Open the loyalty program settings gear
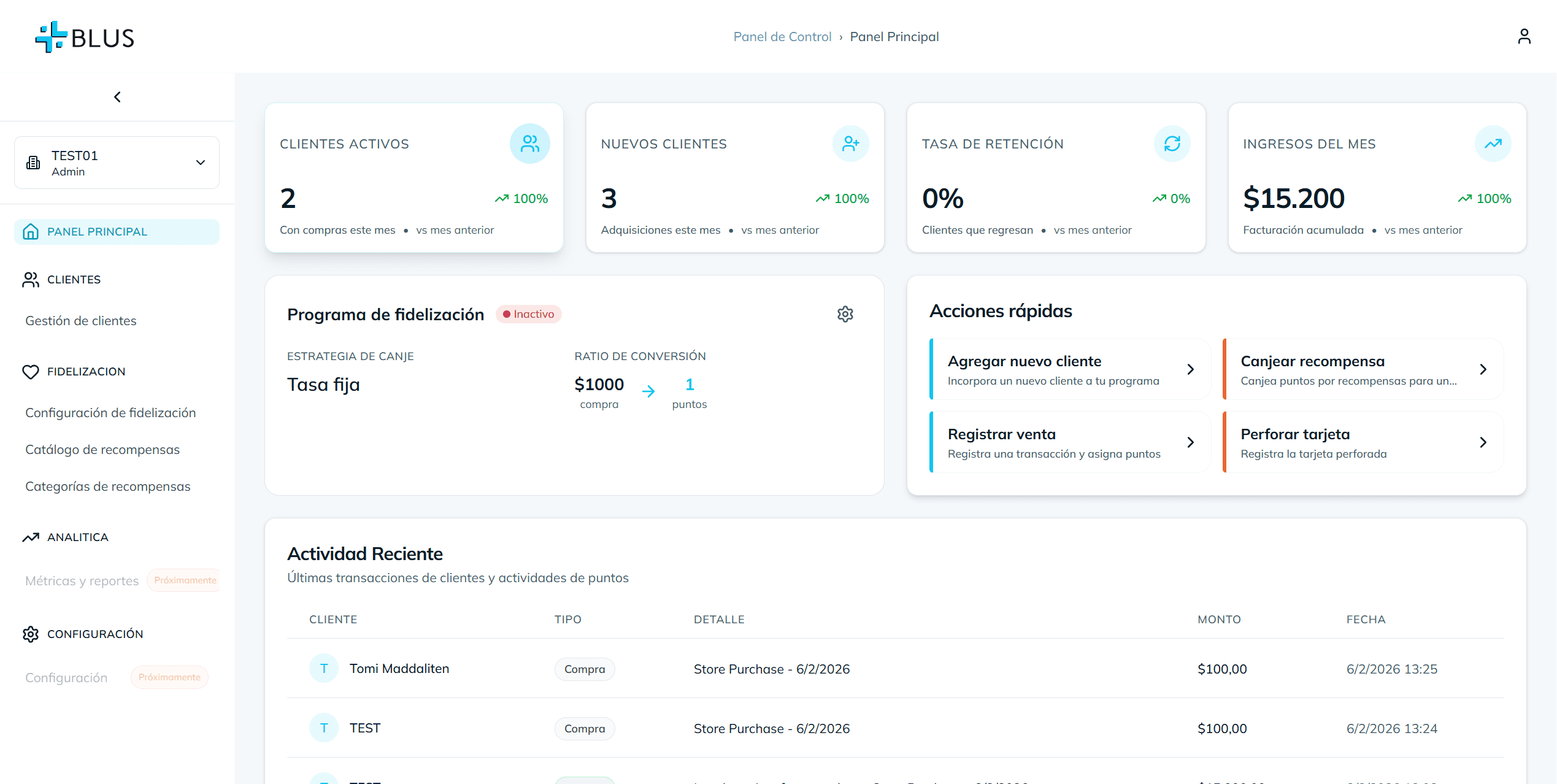This screenshot has height=784, width=1557. pyautogui.click(x=845, y=314)
